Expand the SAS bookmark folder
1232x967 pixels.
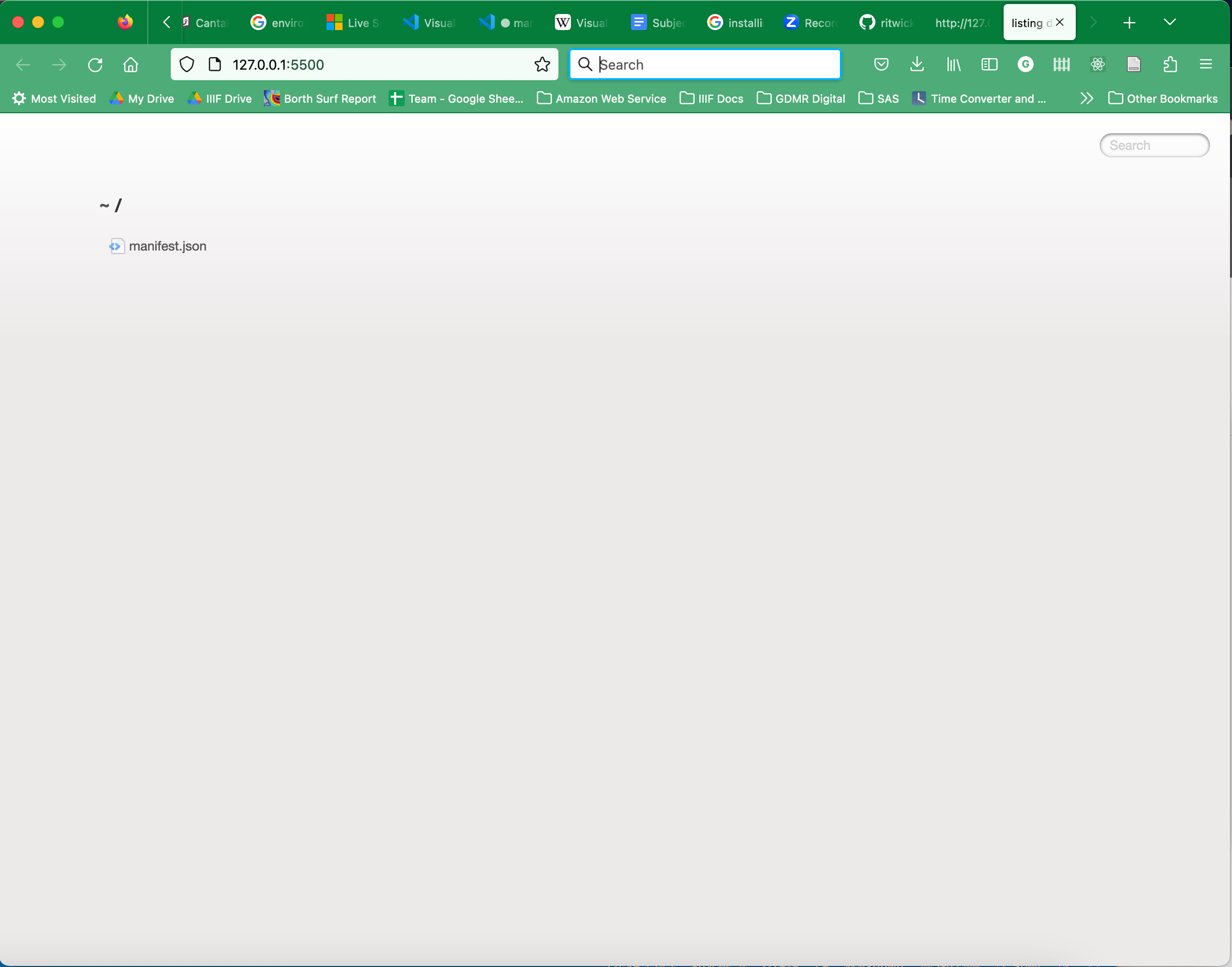[878, 99]
